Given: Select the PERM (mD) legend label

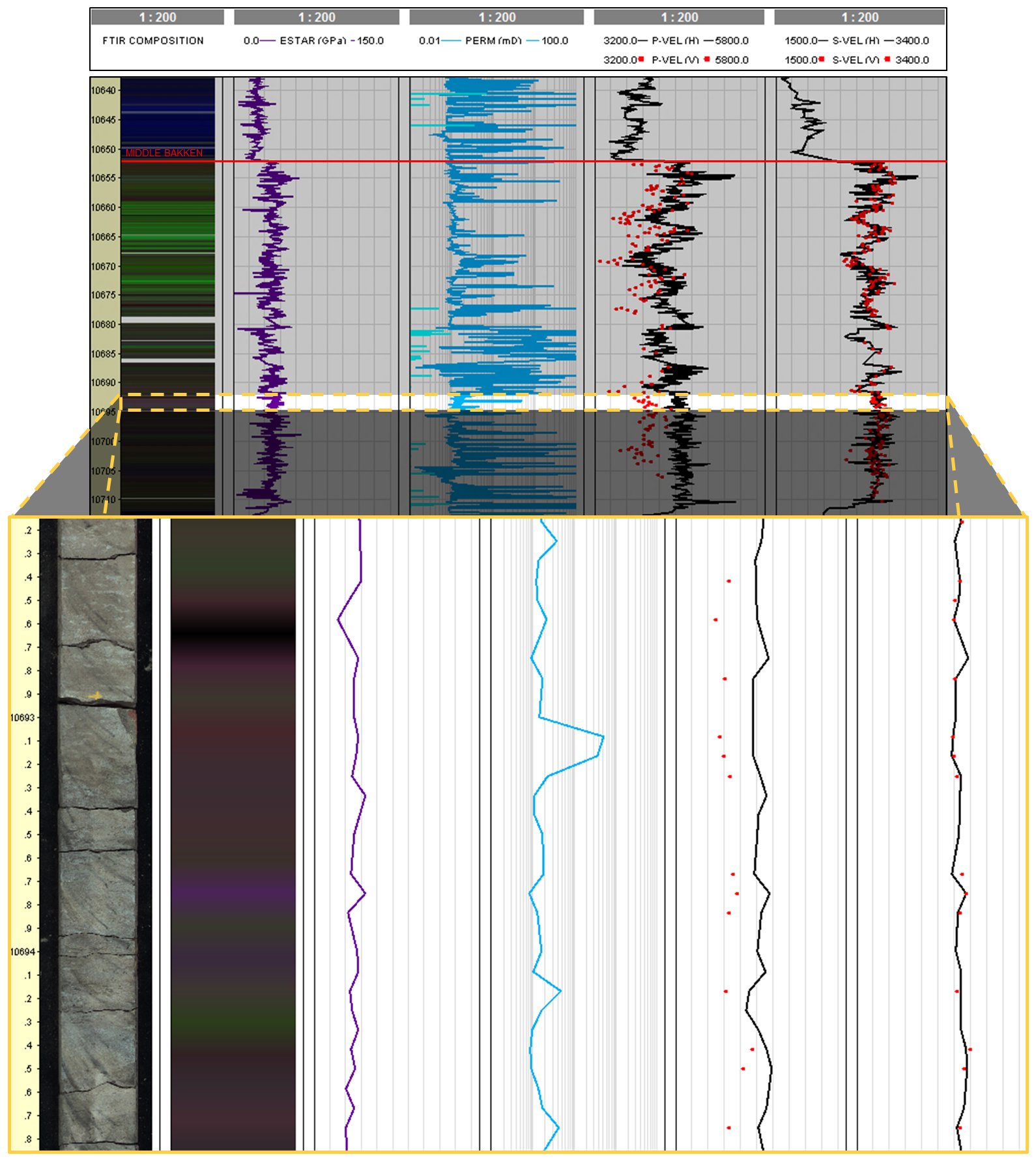Looking at the screenshot, I should pyautogui.click(x=493, y=40).
